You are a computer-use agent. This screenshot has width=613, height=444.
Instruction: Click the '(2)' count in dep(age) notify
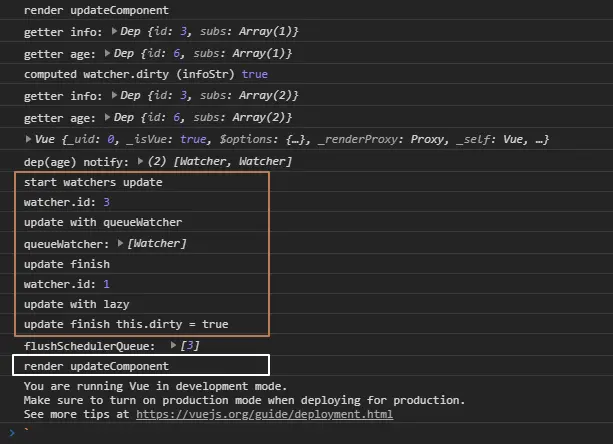[157, 161]
